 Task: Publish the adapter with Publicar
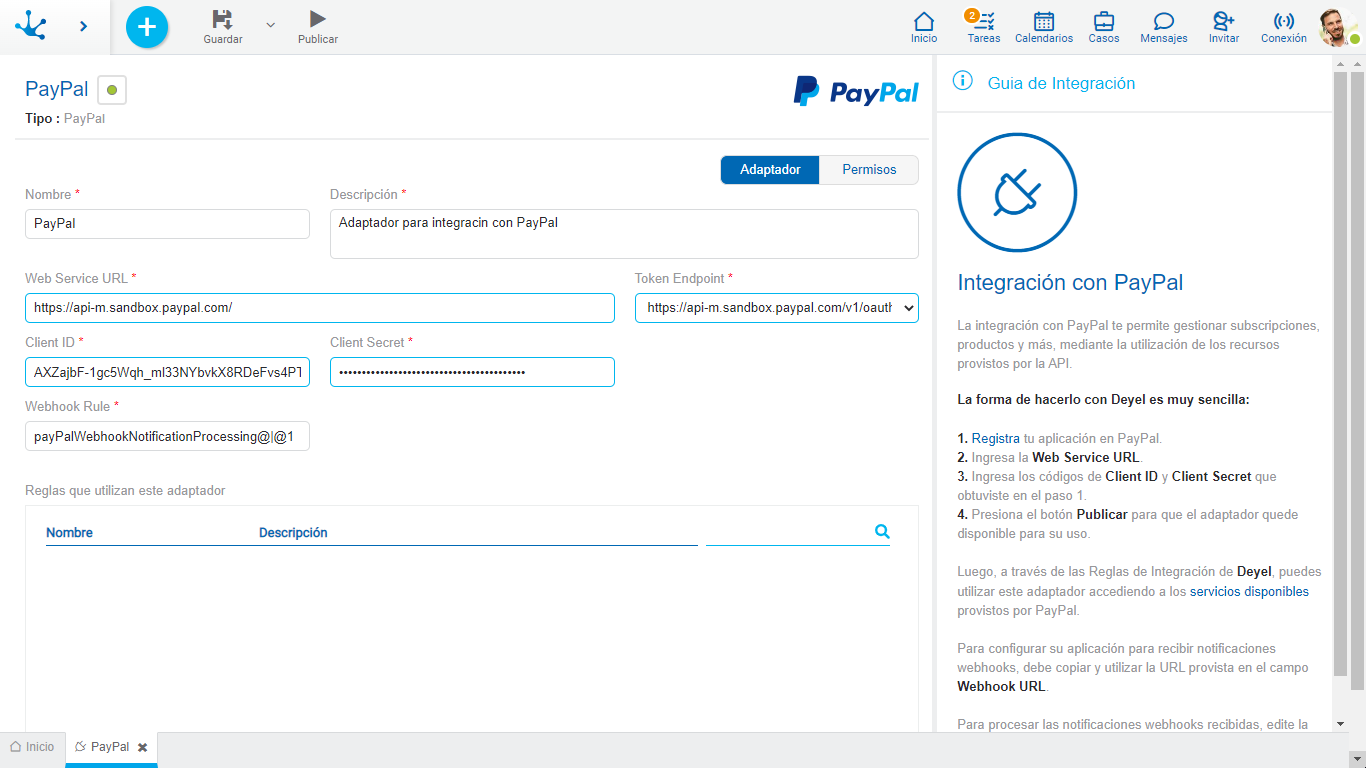pos(318,27)
